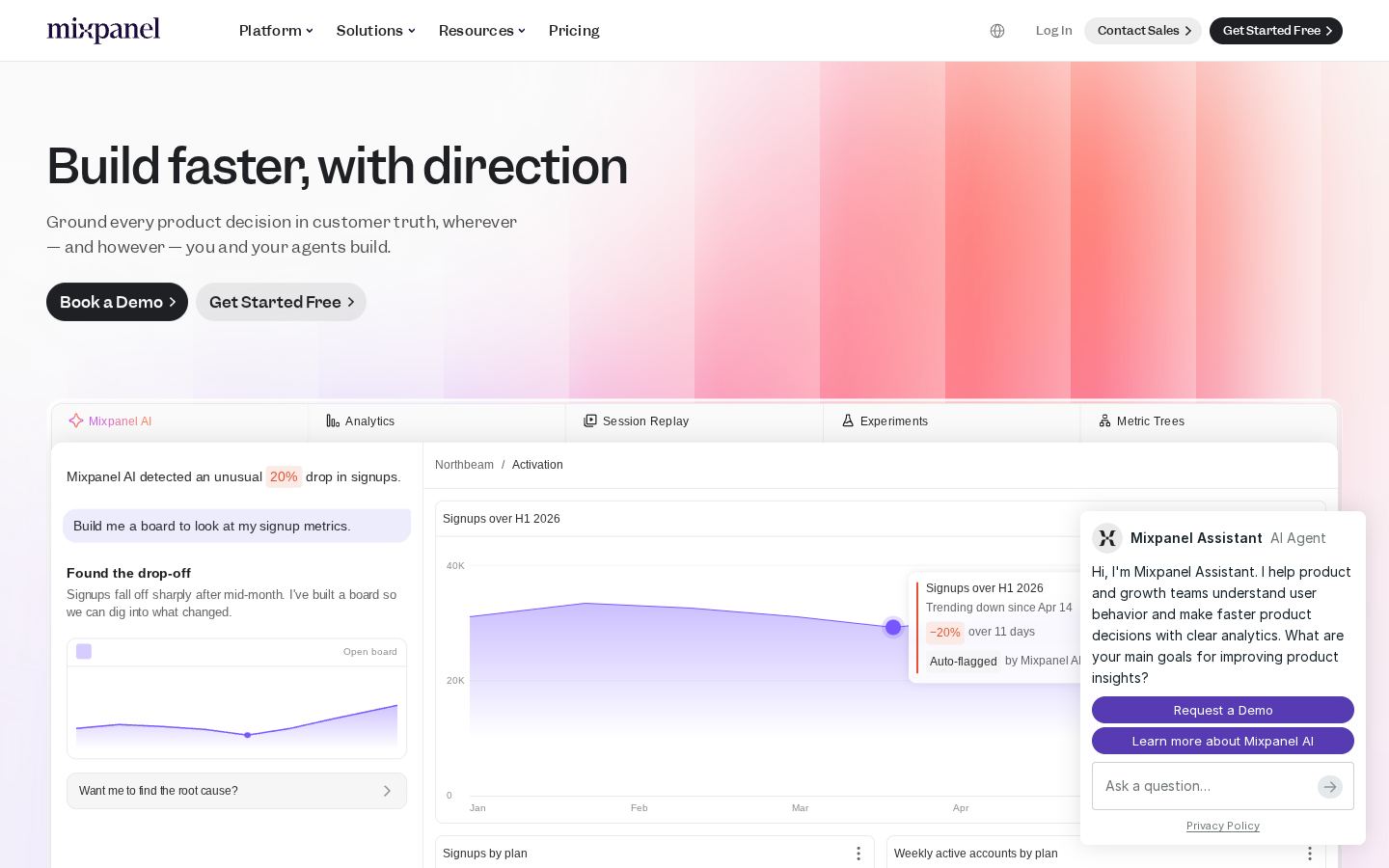The image size is (1389, 868).
Task: Click Open board link
Action: (x=370, y=652)
